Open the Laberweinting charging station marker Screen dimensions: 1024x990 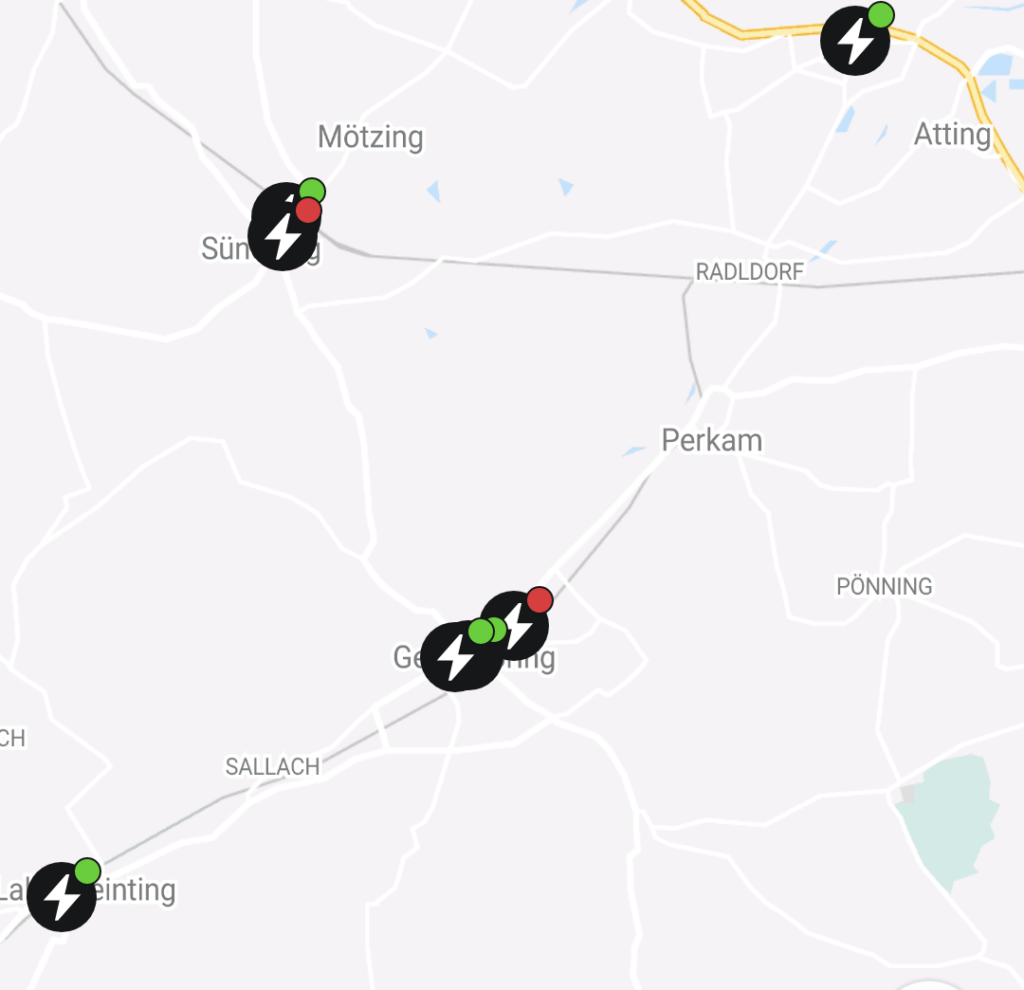tap(61, 897)
